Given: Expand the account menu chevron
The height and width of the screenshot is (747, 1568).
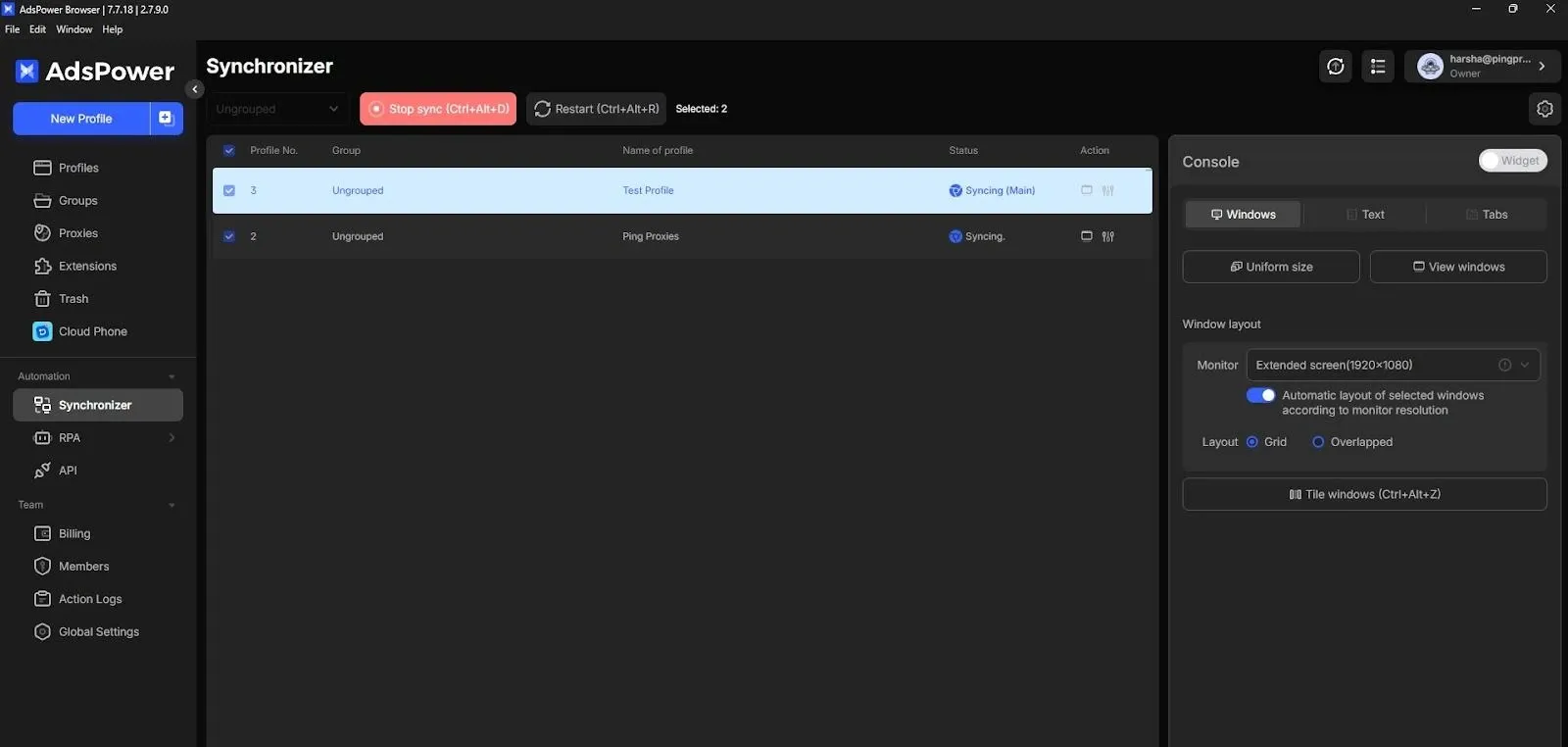Looking at the screenshot, I should 1542,66.
